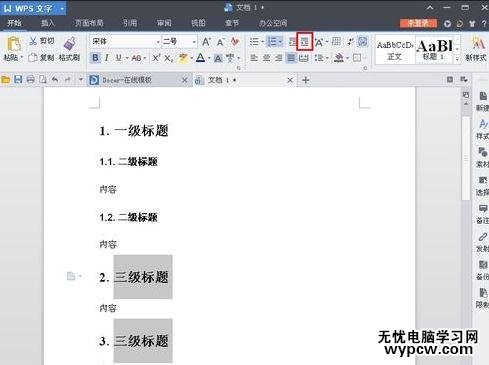Close the Docer 在线模板 tab
489x365 pixels.
(184, 80)
